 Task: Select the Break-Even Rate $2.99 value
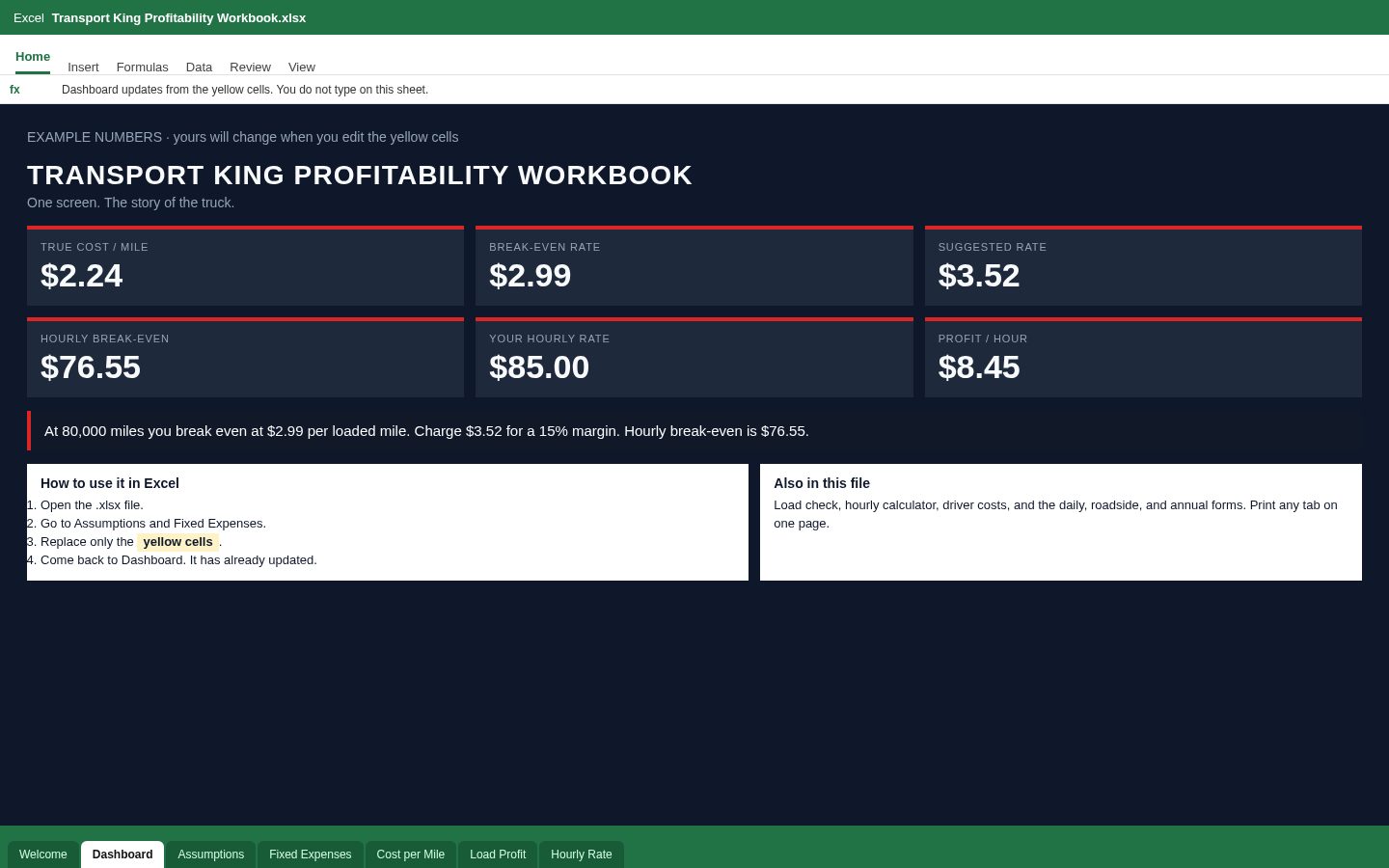[x=530, y=276]
